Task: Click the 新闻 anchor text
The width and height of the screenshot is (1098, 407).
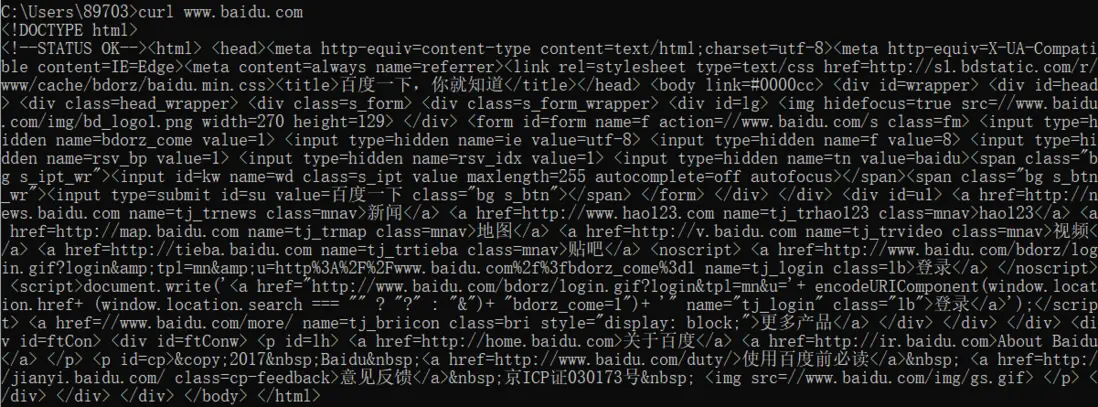Action: click(x=386, y=212)
